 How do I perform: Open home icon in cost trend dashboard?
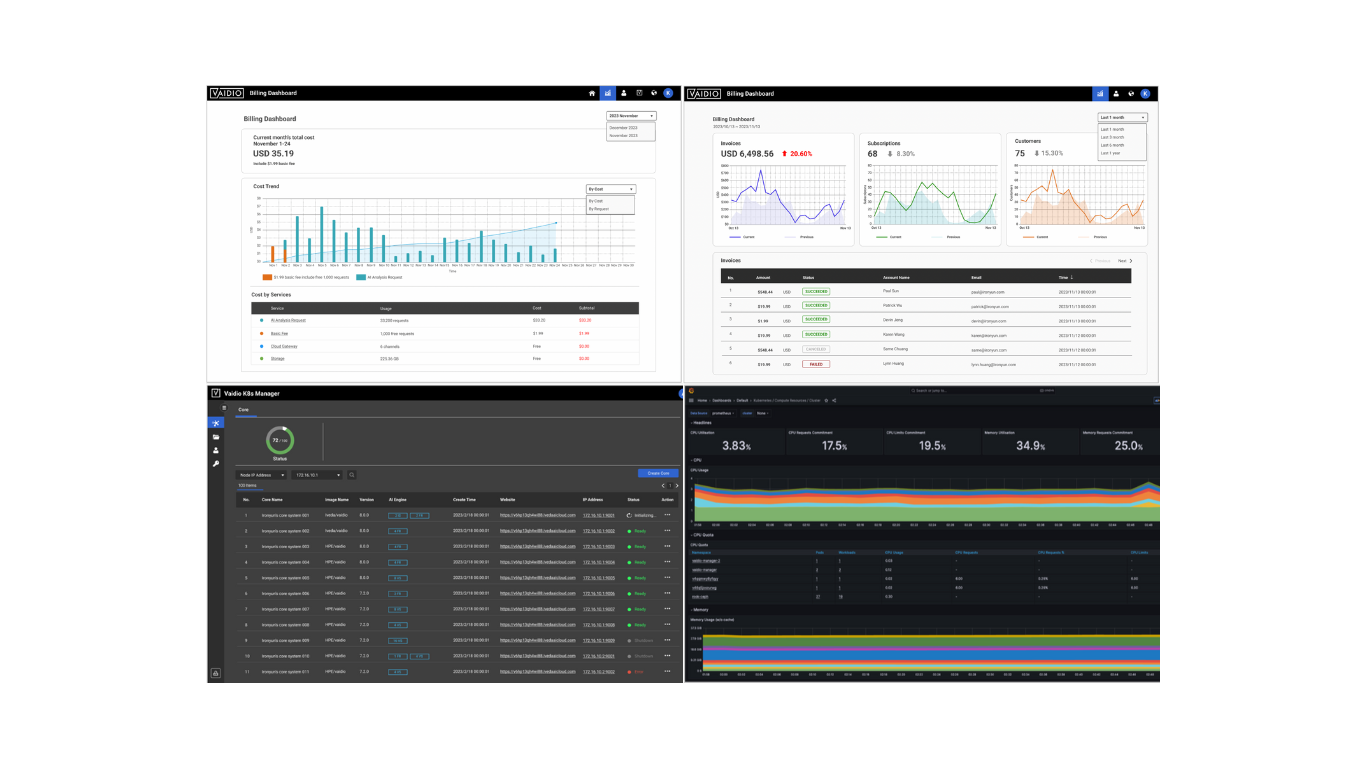tap(592, 93)
